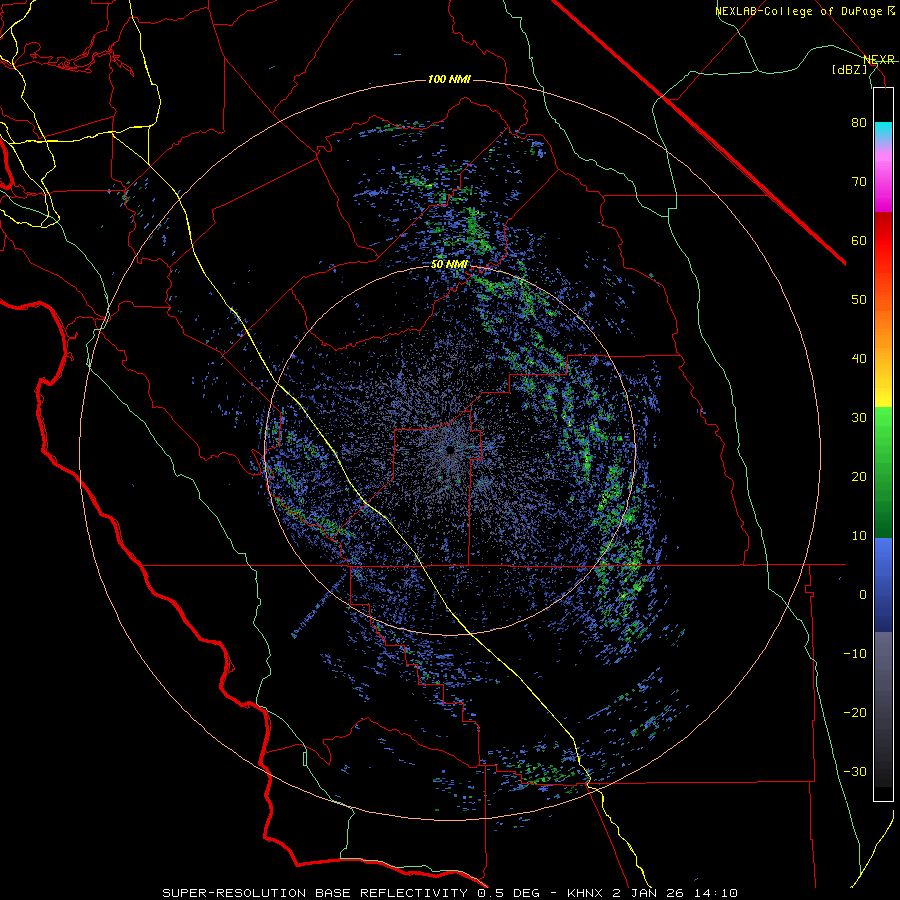Click the radar site center dot
The image size is (900, 900).
[x=451, y=451]
